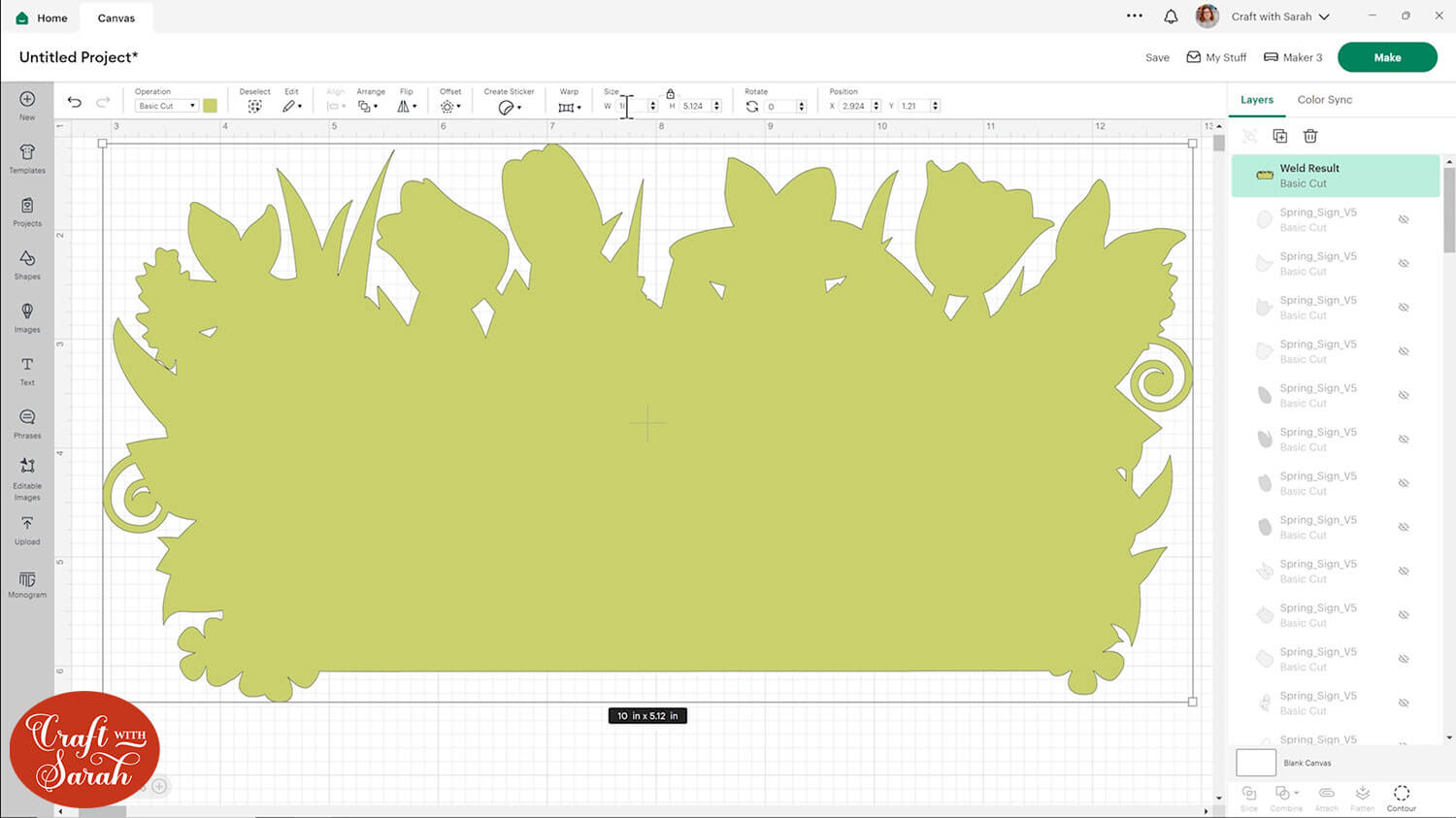Go to the Home tab
The height and width of the screenshot is (818, 1456).
(x=41, y=16)
